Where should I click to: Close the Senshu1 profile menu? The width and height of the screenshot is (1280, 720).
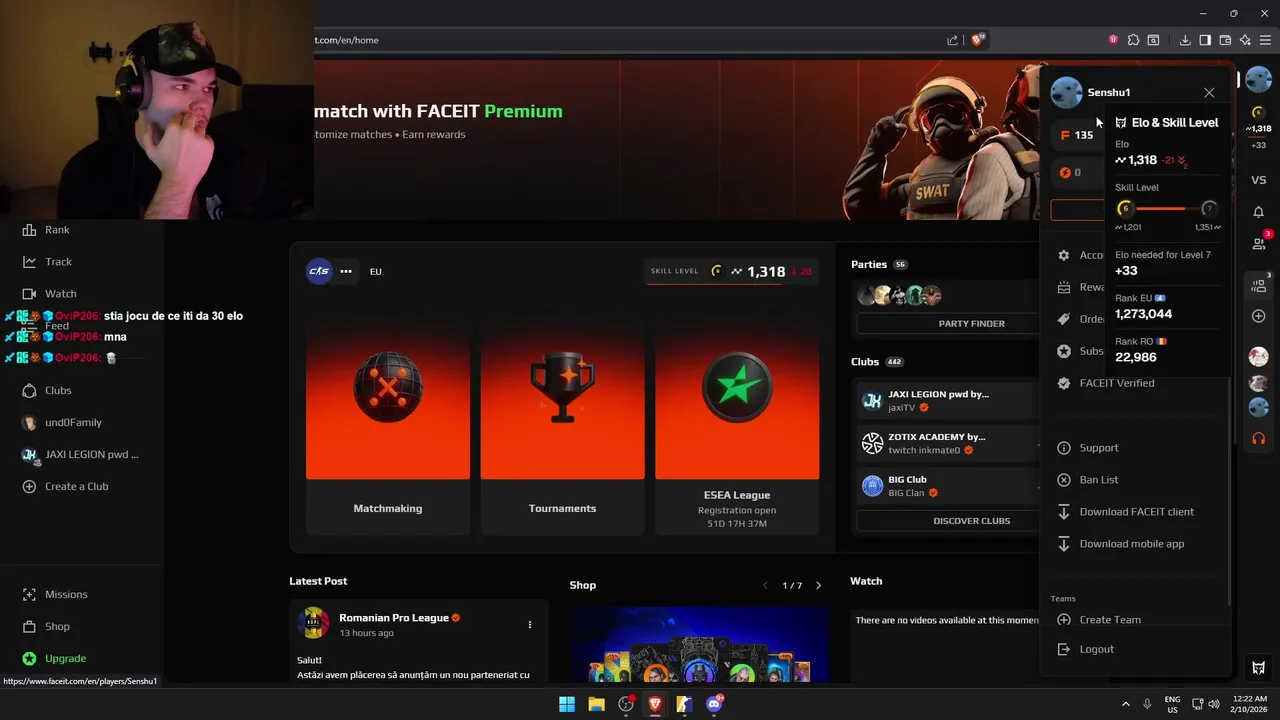coord(1209,92)
